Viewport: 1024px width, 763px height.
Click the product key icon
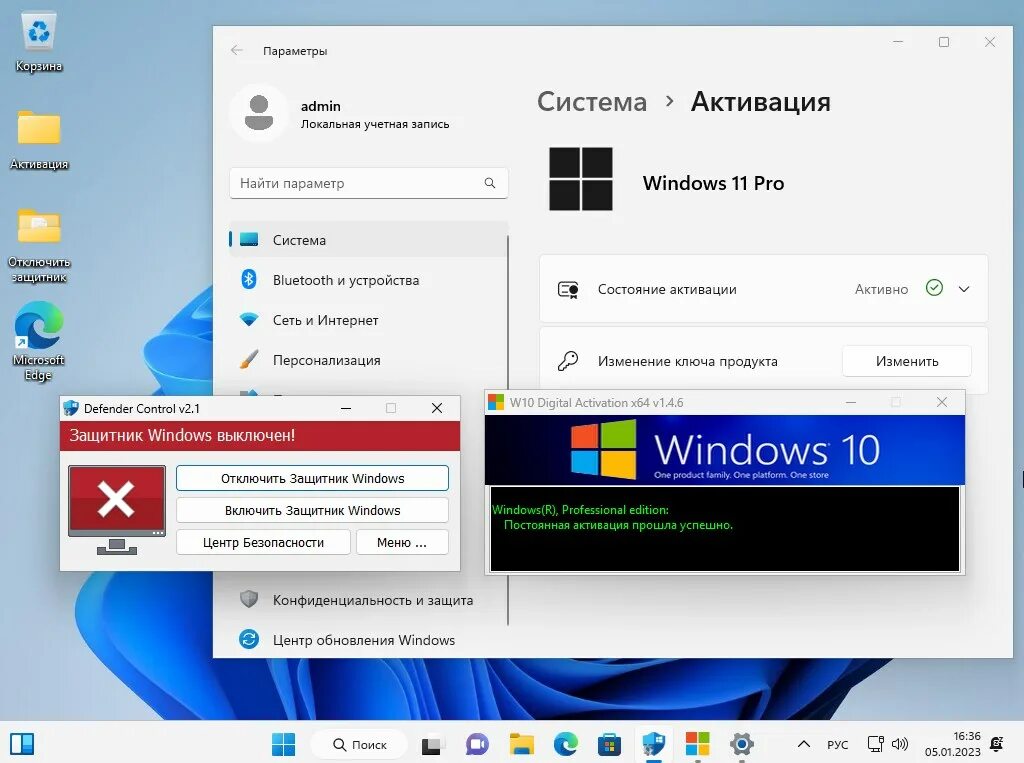coord(568,361)
